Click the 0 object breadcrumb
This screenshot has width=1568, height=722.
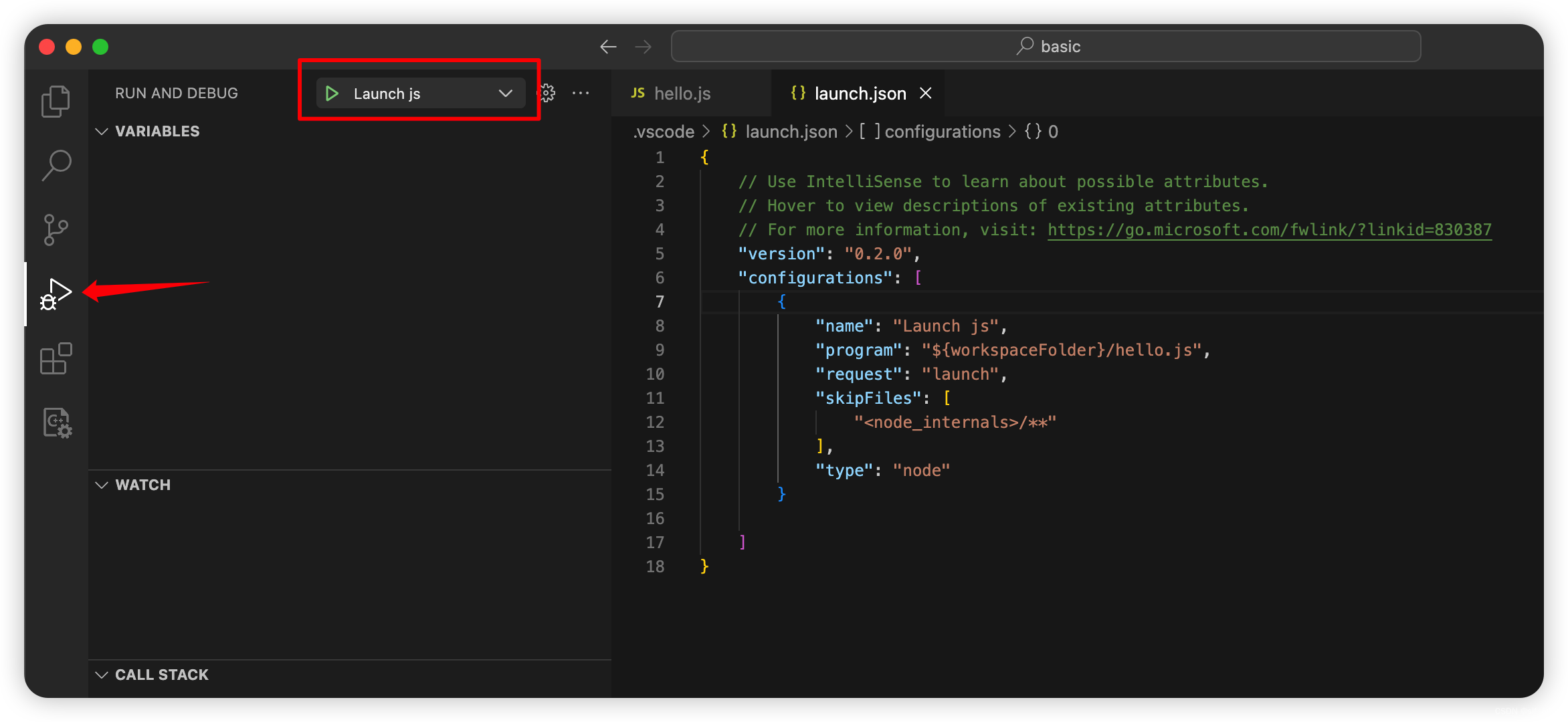click(x=1042, y=132)
